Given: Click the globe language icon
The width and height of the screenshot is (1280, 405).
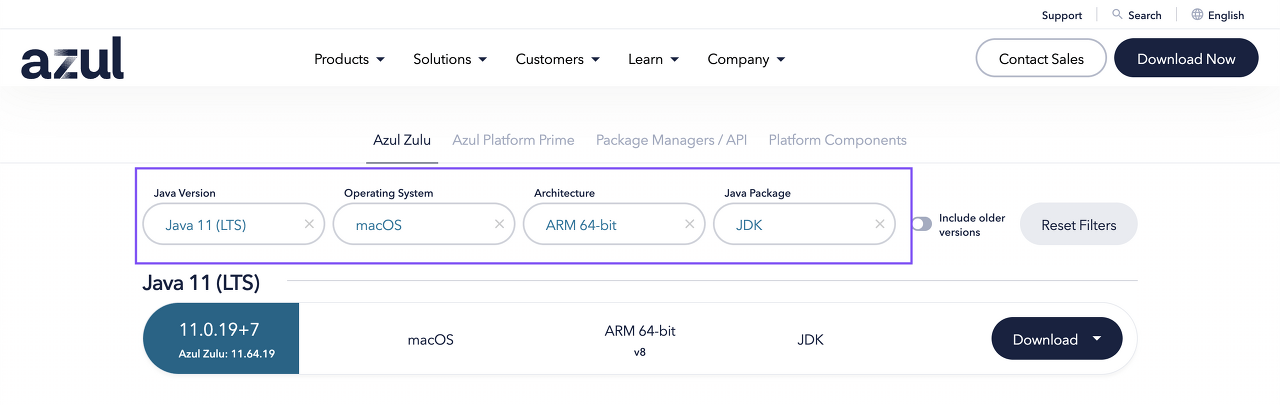Looking at the screenshot, I should (x=1197, y=15).
